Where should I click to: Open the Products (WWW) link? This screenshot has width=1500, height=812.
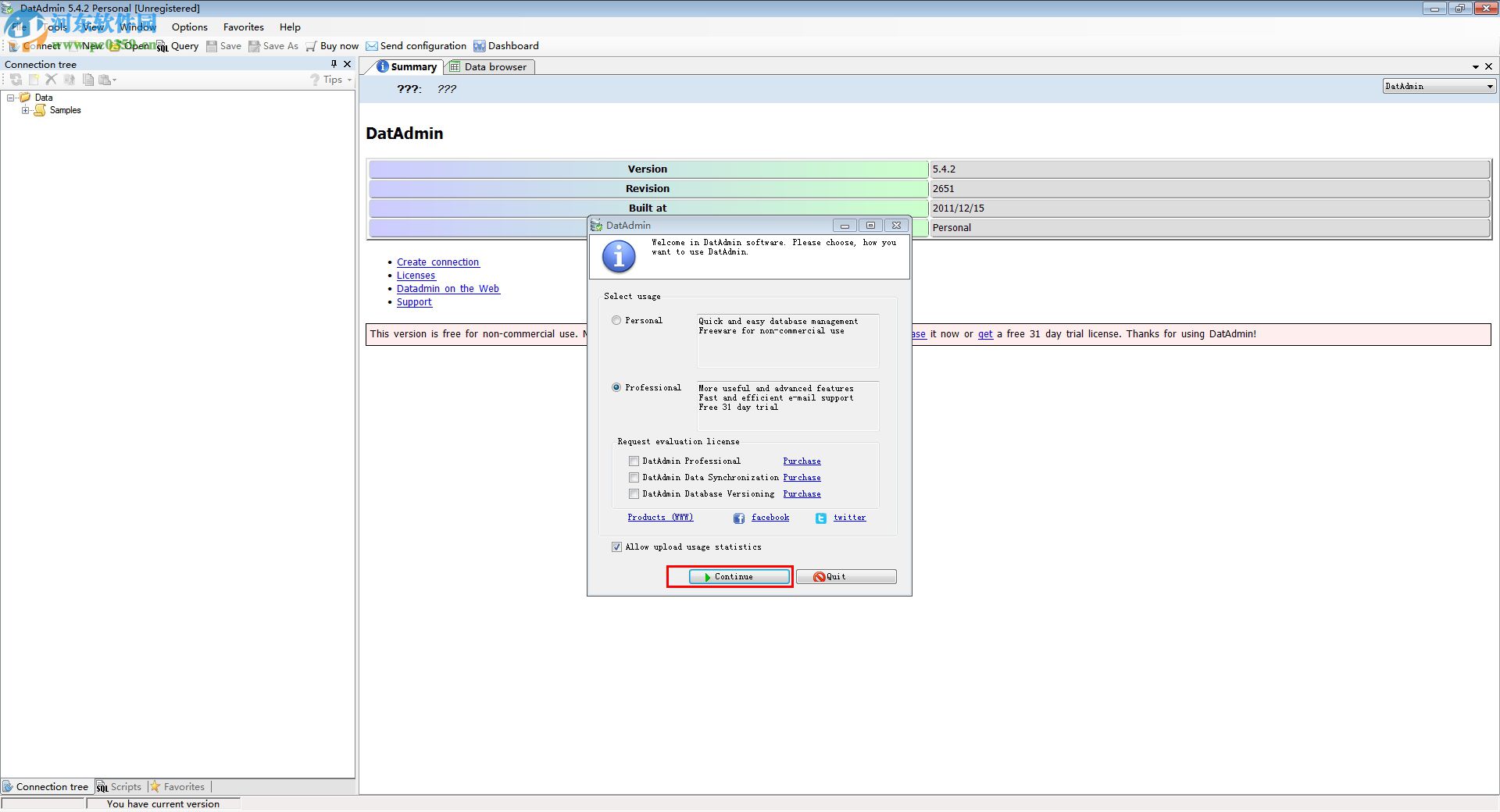click(x=660, y=518)
